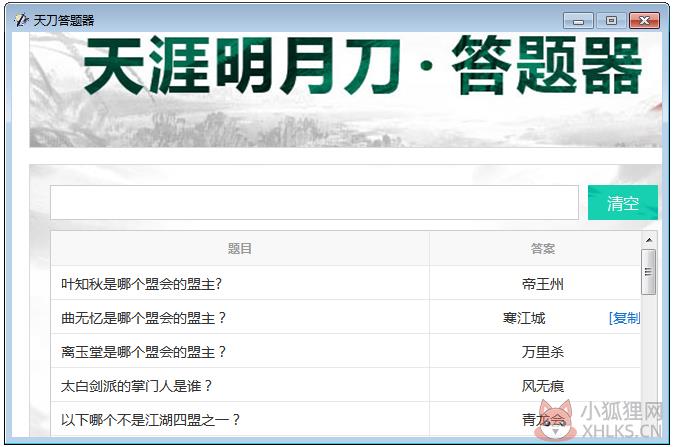
Task: Select question 太白剑派的掌门人是谁?
Action: tap(136, 386)
